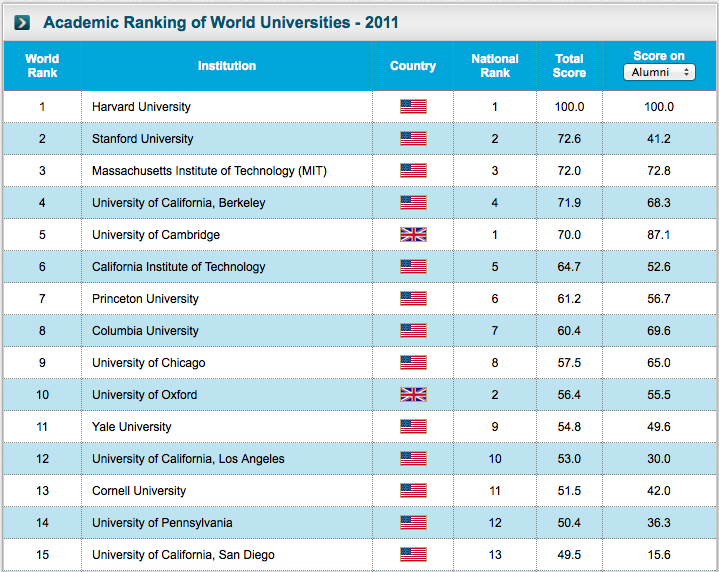Click Yale's alumni score 49.6
The width and height of the screenshot is (719, 572).
pos(659,427)
